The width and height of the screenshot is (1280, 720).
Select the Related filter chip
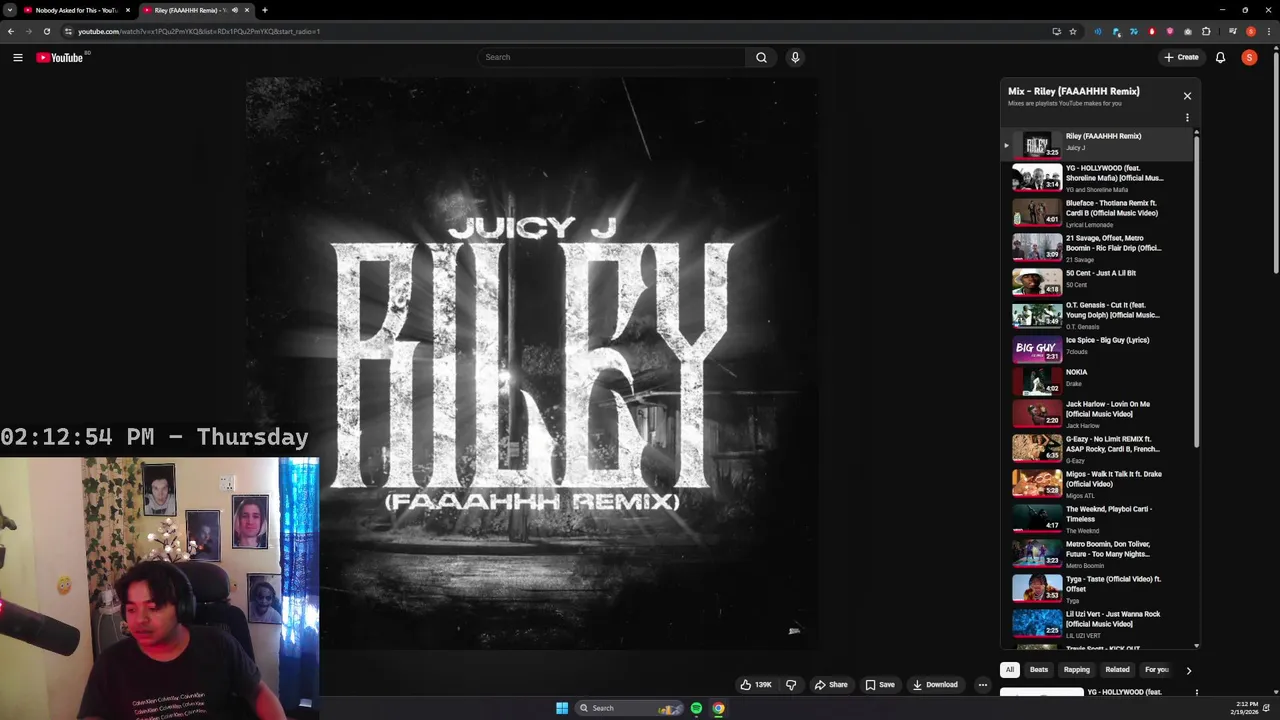click(x=1118, y=670)
